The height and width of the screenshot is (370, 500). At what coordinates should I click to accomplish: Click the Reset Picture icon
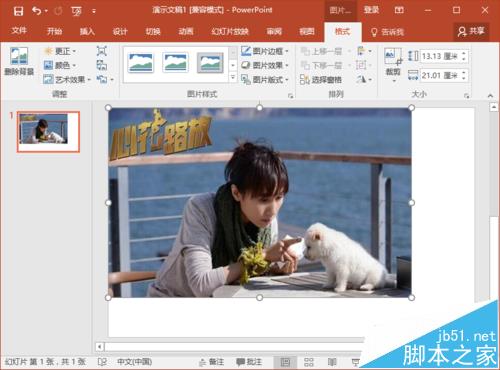click(x=102, y=79)
